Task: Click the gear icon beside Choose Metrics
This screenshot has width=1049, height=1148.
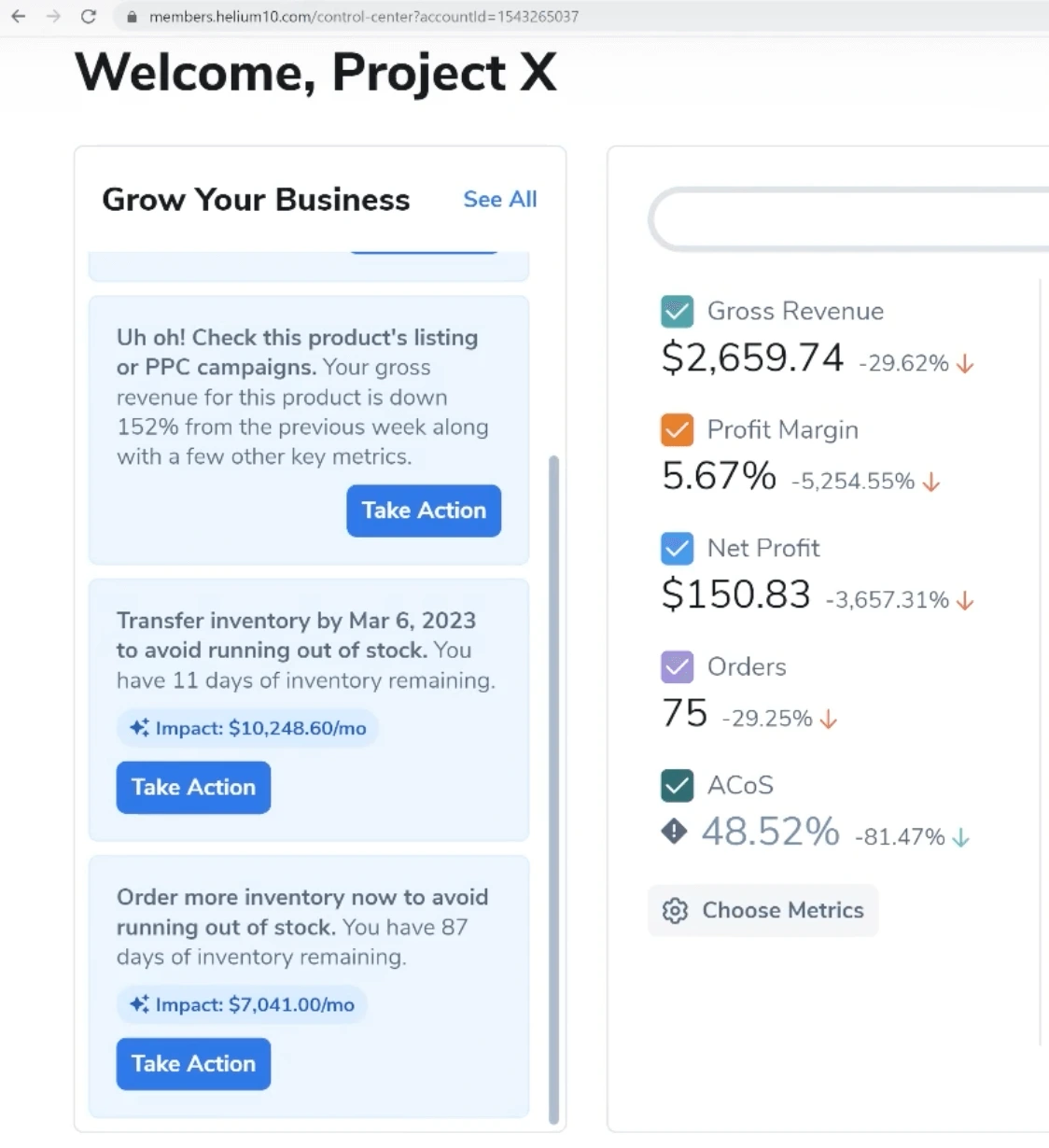Action: coord(675,910)
